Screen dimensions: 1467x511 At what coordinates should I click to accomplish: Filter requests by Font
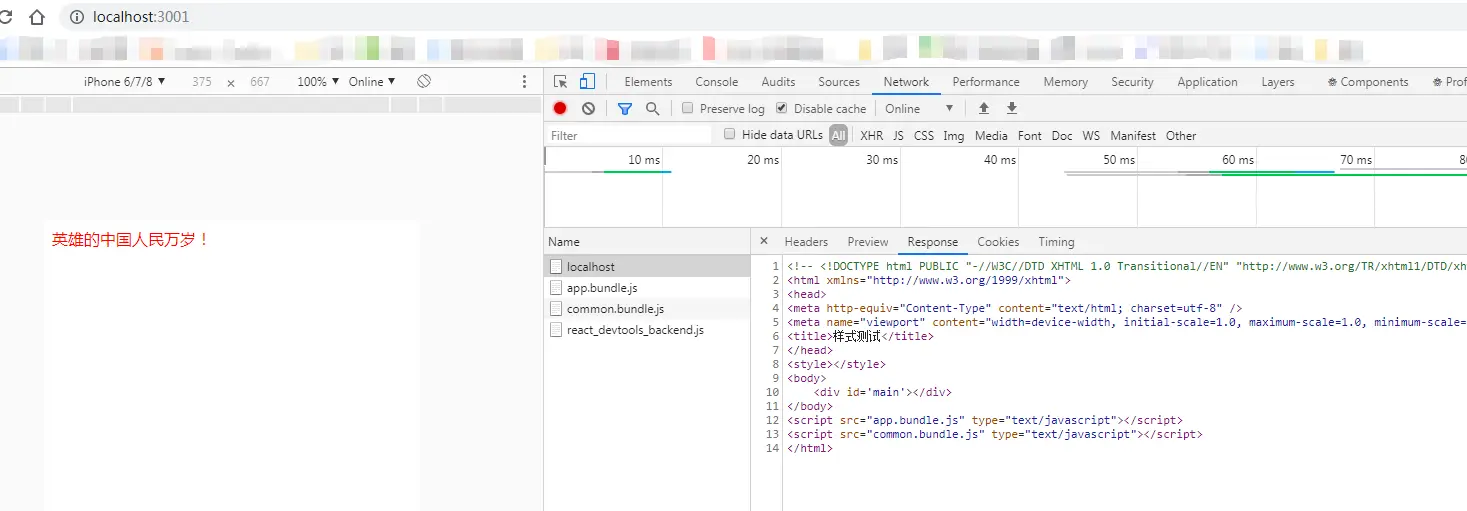pos(1030,135)
